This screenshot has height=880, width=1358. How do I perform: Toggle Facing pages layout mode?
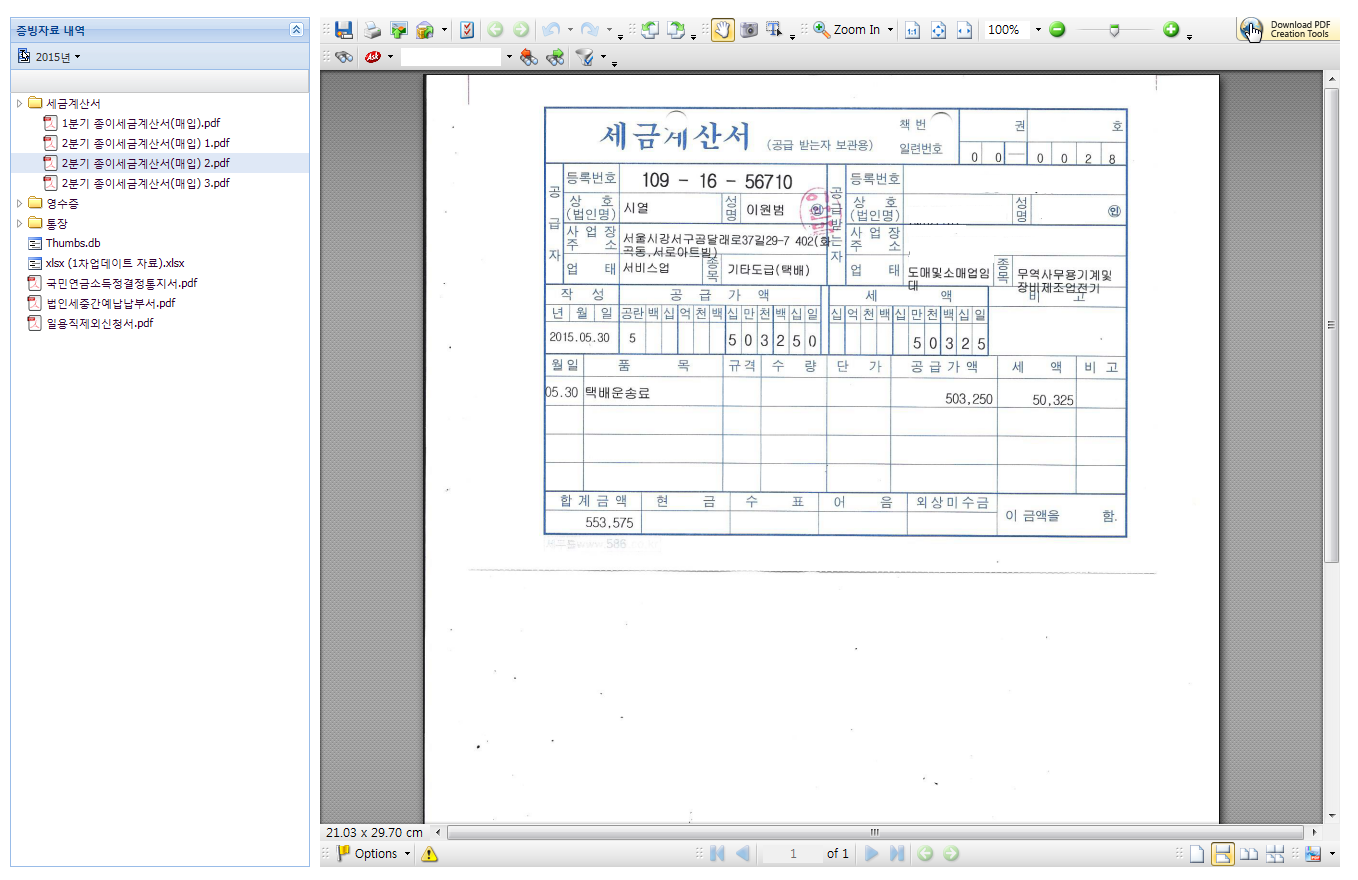pyautogui.click(x=1249, y=854)
